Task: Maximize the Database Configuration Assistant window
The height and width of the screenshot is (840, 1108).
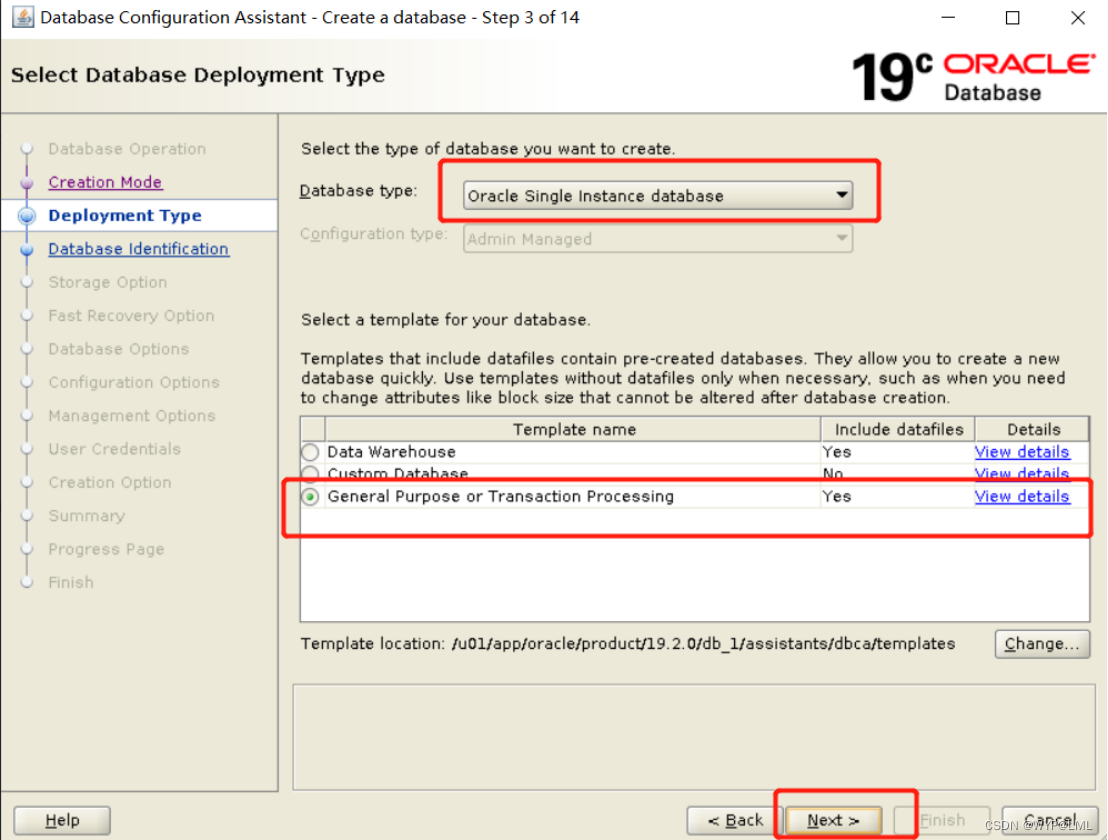Action: pos(1013,18)
